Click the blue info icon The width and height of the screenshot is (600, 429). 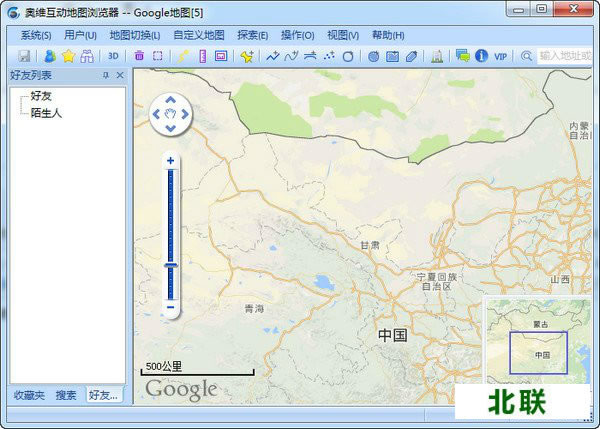point(481,56)
